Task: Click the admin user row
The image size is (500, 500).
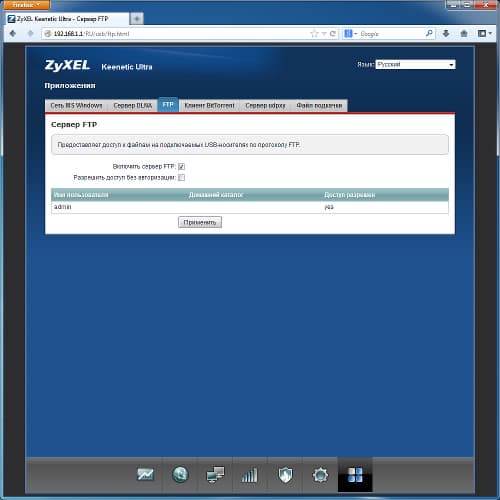Action: 250,207
